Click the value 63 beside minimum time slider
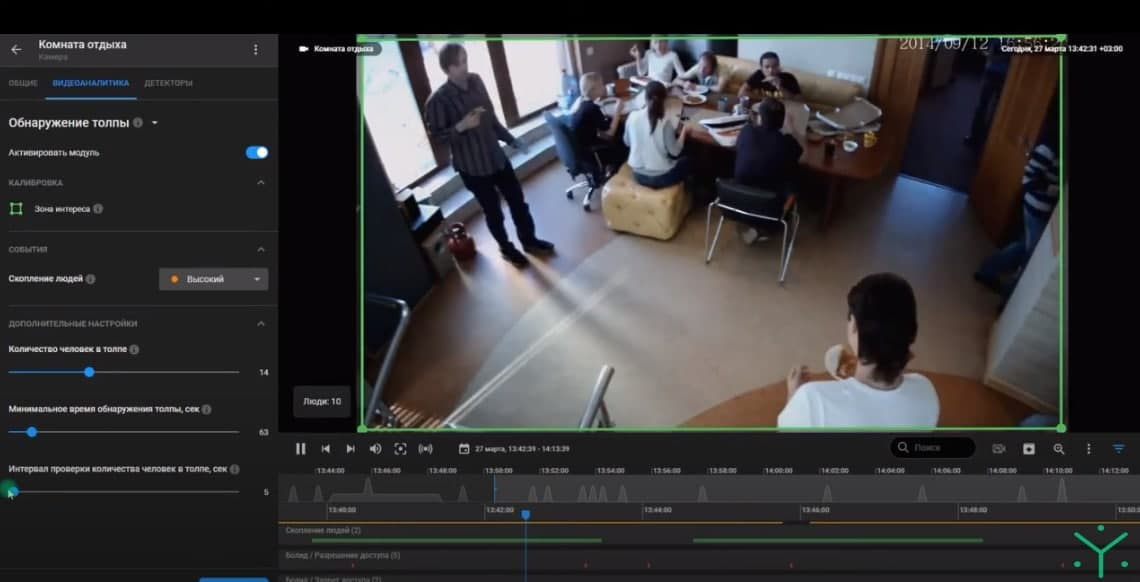Screen dimensions: 1140x582 pos(263,432)
